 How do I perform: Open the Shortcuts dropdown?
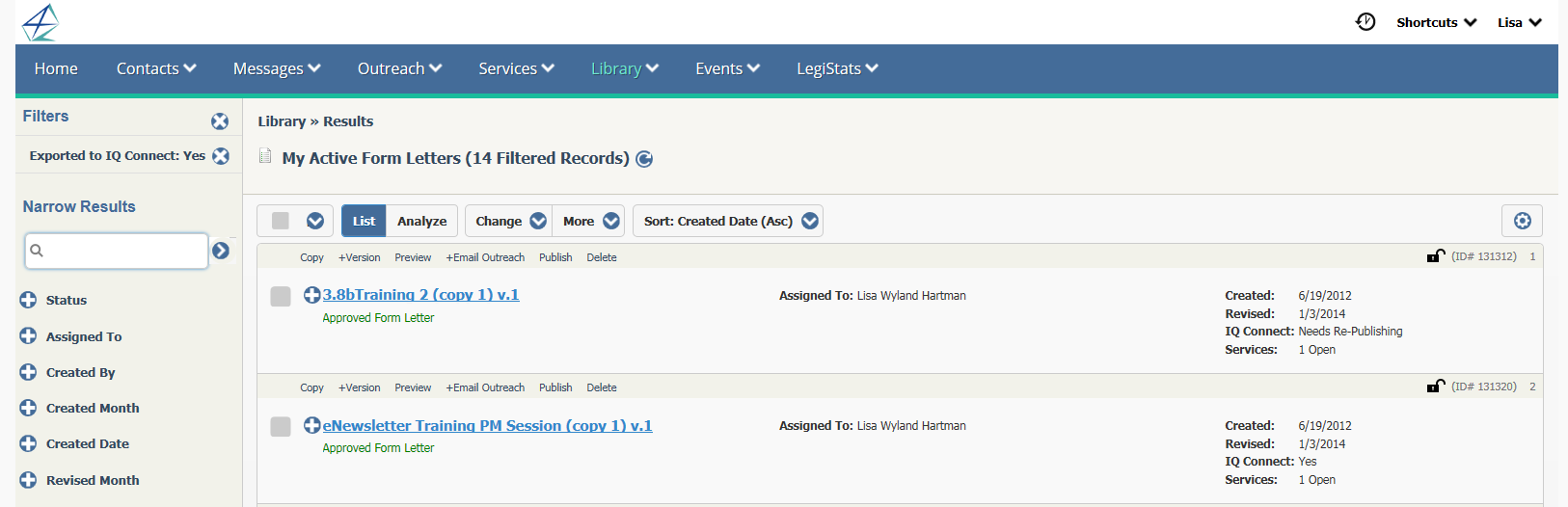[x=1437, y=22]
